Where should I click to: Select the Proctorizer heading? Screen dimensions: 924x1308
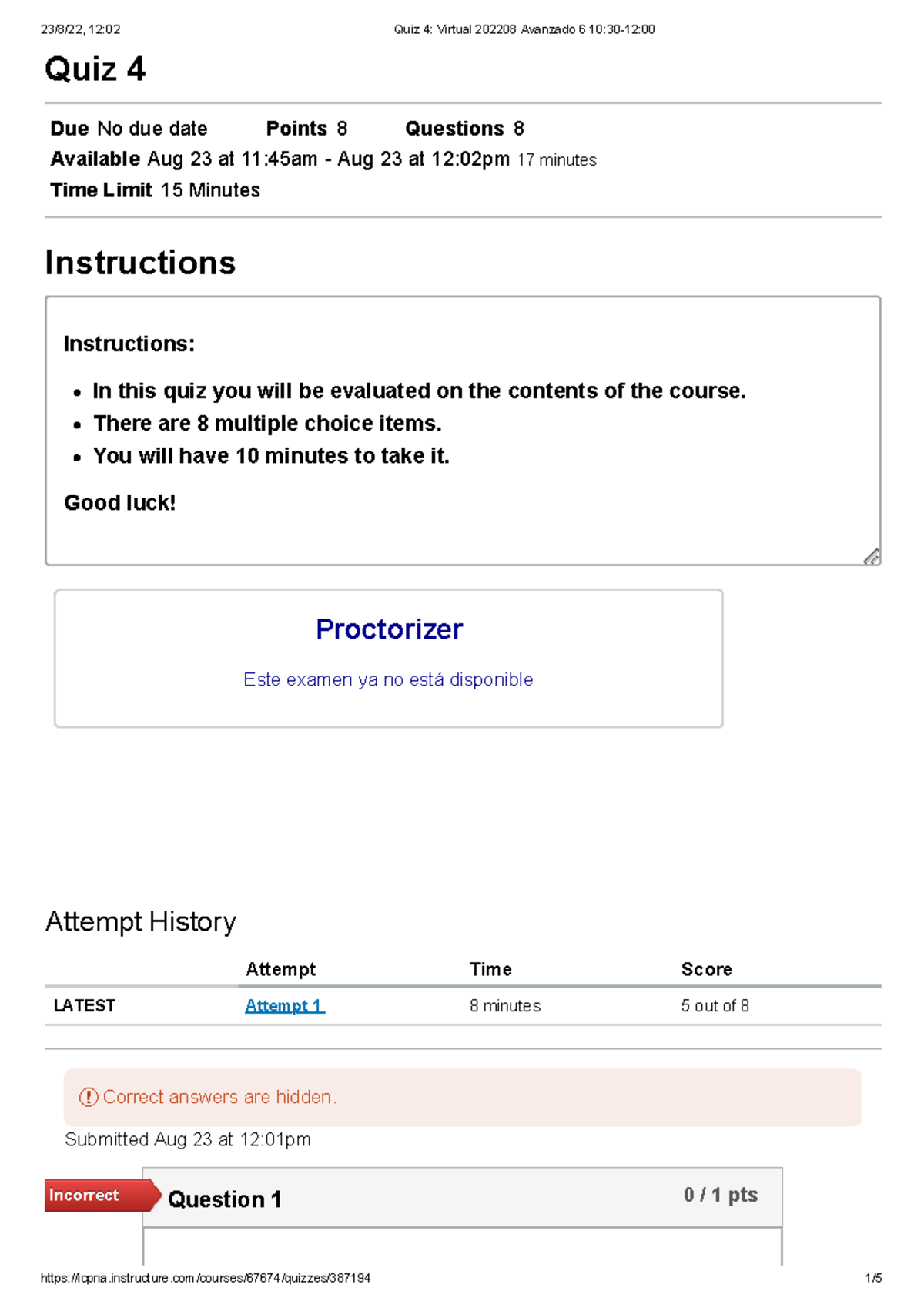(389, 629)
